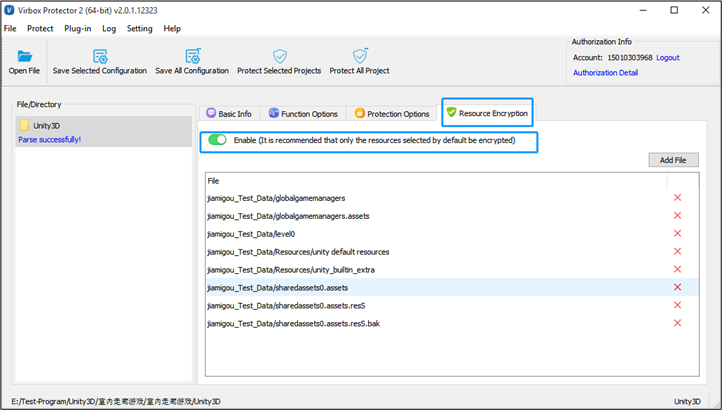Click the Add File button

pos(673,160)
